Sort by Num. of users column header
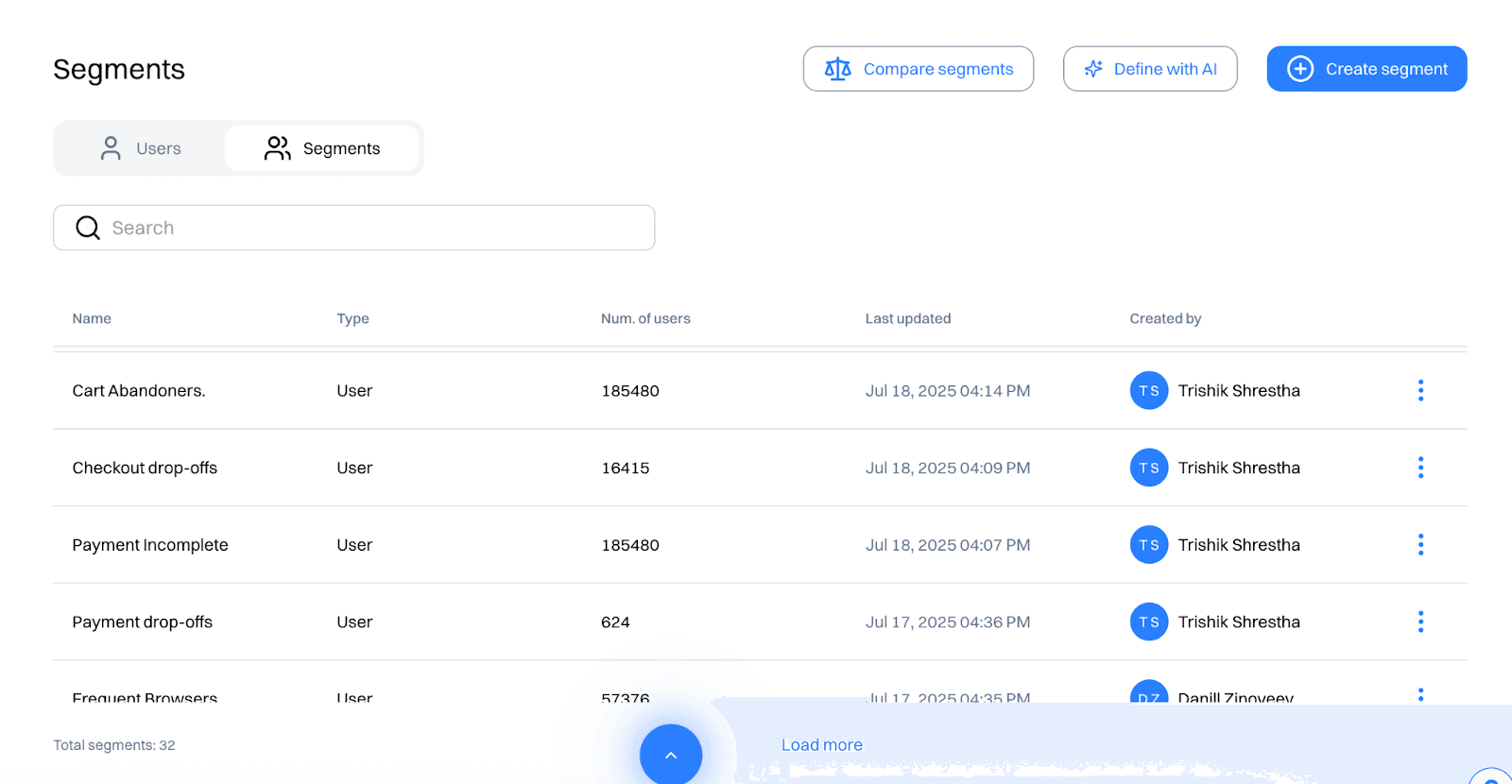 (645, 318)
